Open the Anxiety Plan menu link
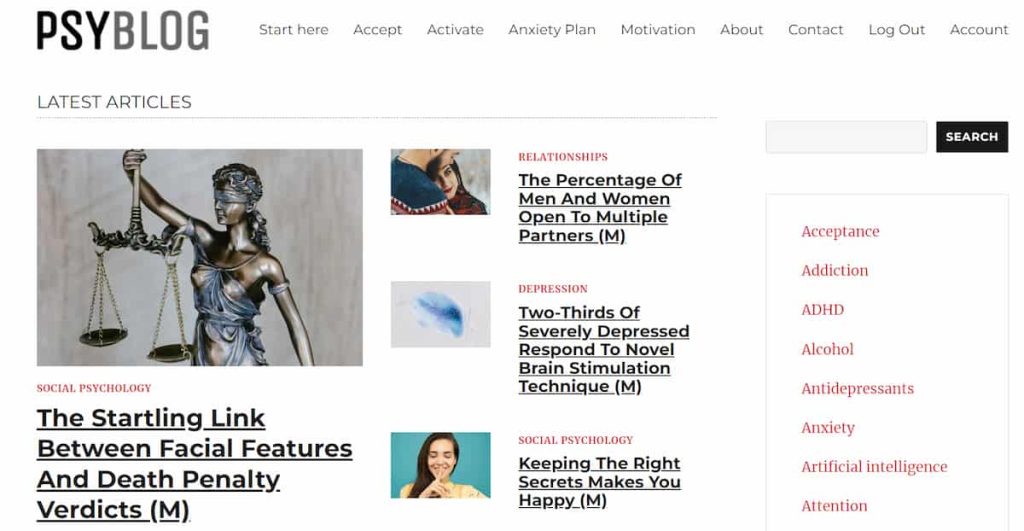The height and width of the screenshot is (531, 1024). click(552, 29)
